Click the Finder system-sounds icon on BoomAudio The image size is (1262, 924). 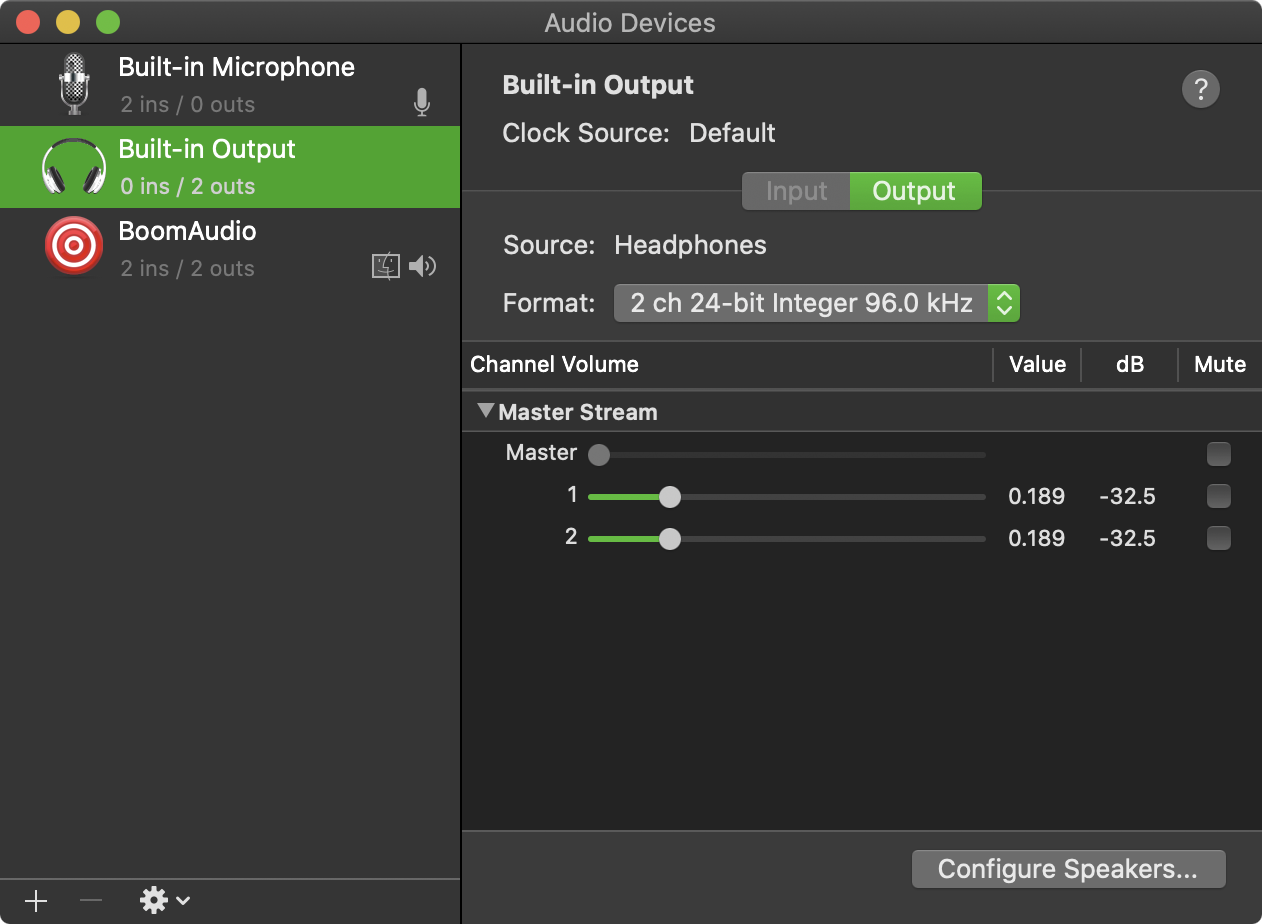(386, 266)
